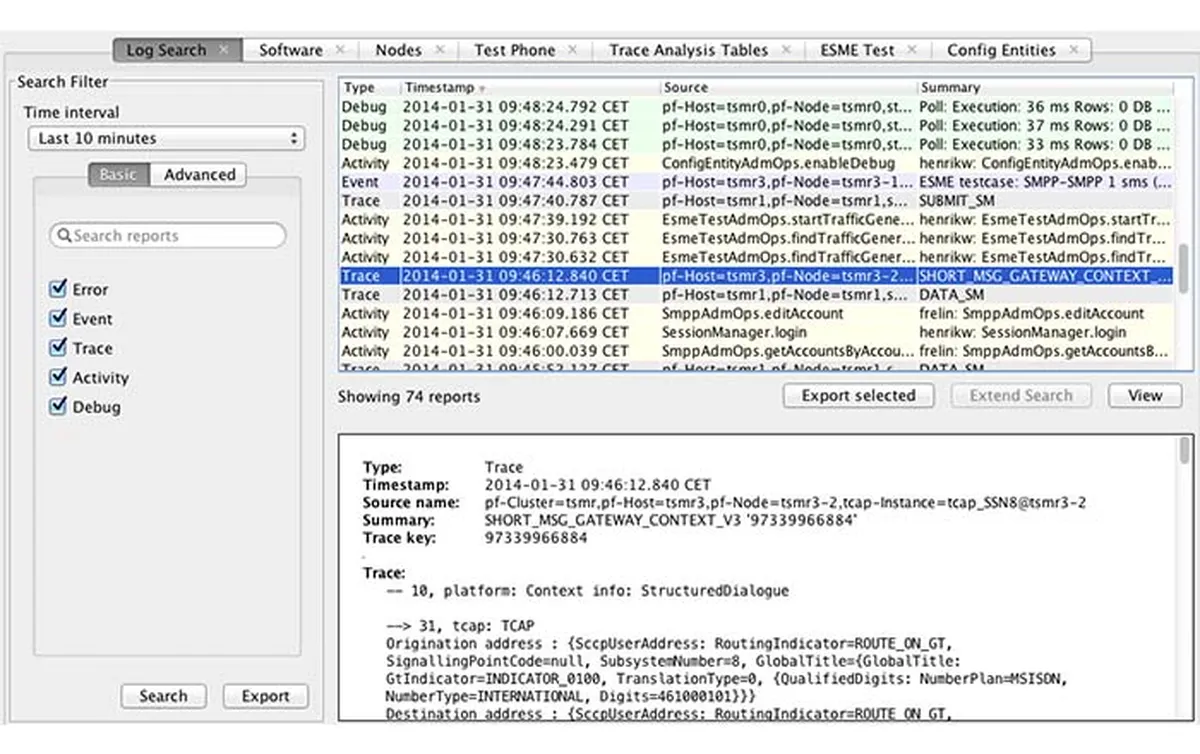This screenshot has height=754, width=1200.
Task: Close the Nodes tab
Action: (x=439, y=50)
